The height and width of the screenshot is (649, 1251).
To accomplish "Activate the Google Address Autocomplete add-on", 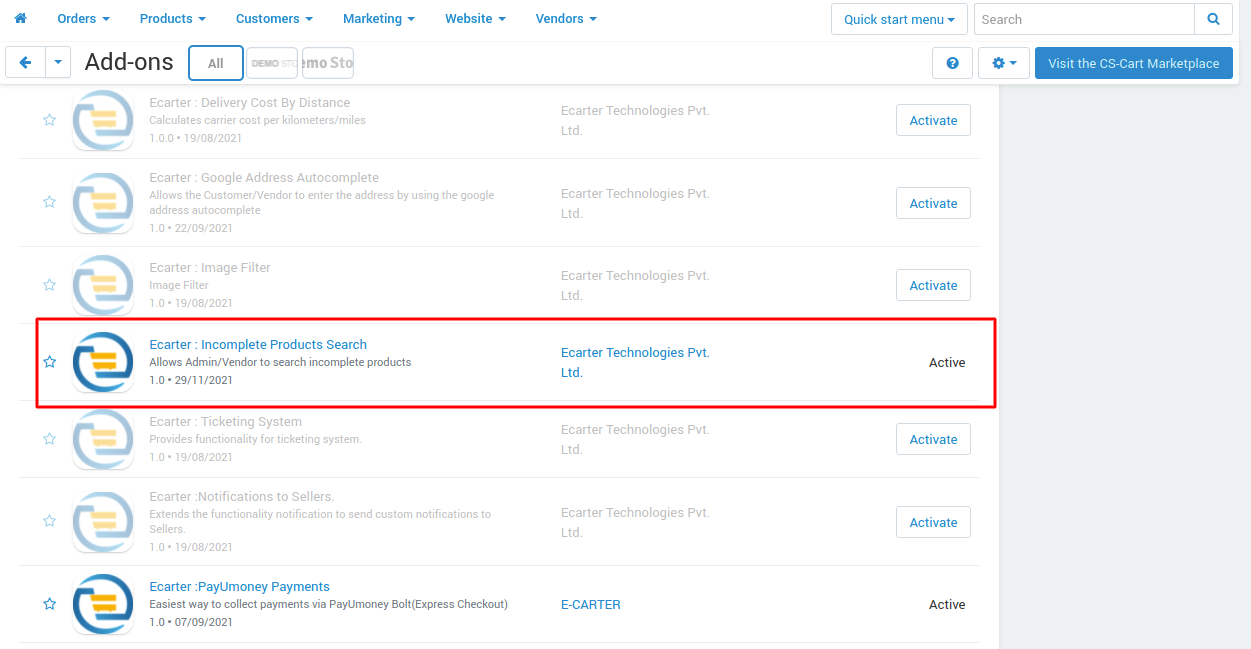I will (x=933, y=203).
